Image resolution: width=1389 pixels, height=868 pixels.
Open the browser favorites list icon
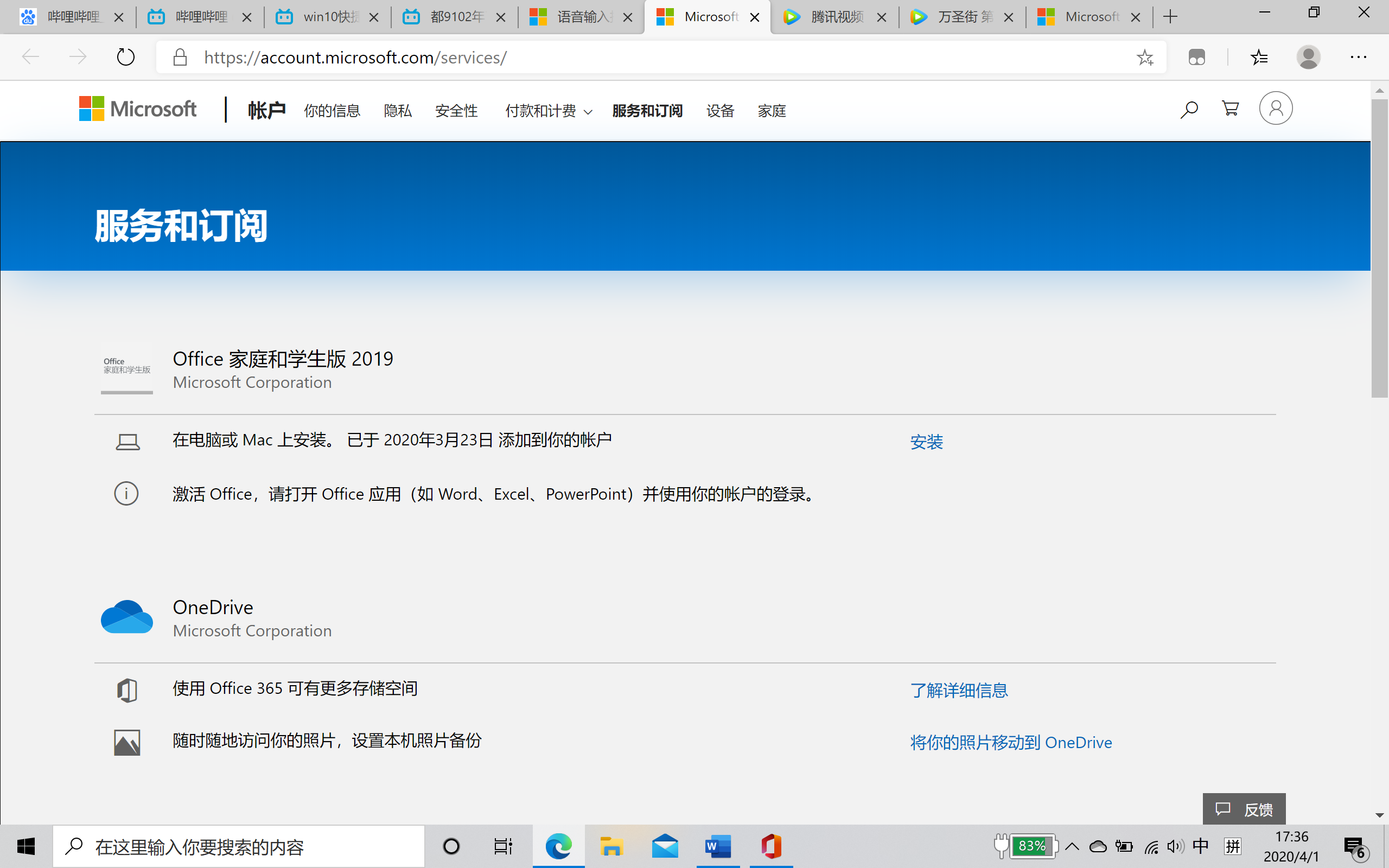[1259, 58]
